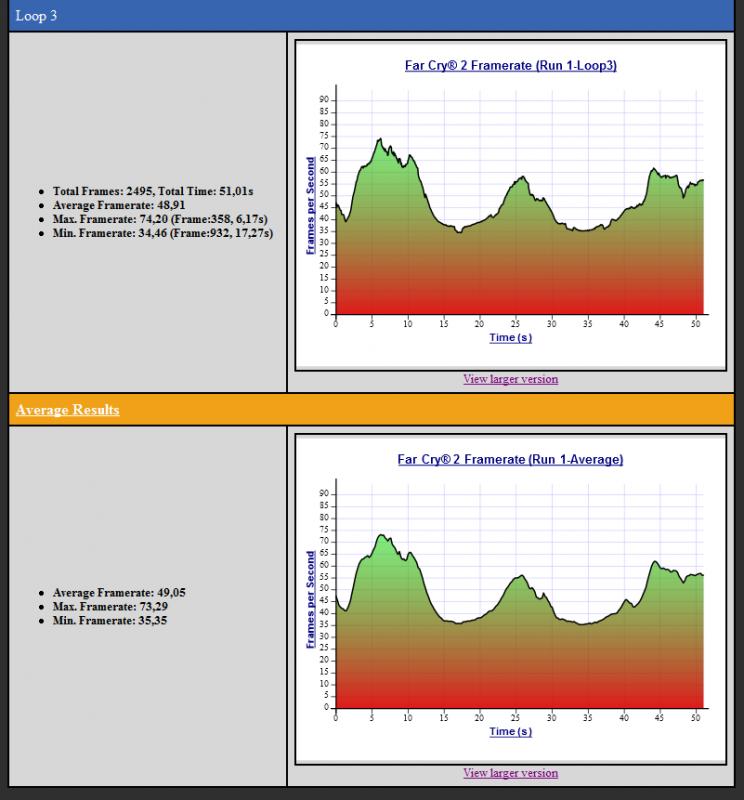Click the Run 1-Average chart title
The width and height of the screenshot is (744, 800).
point(510,459)
